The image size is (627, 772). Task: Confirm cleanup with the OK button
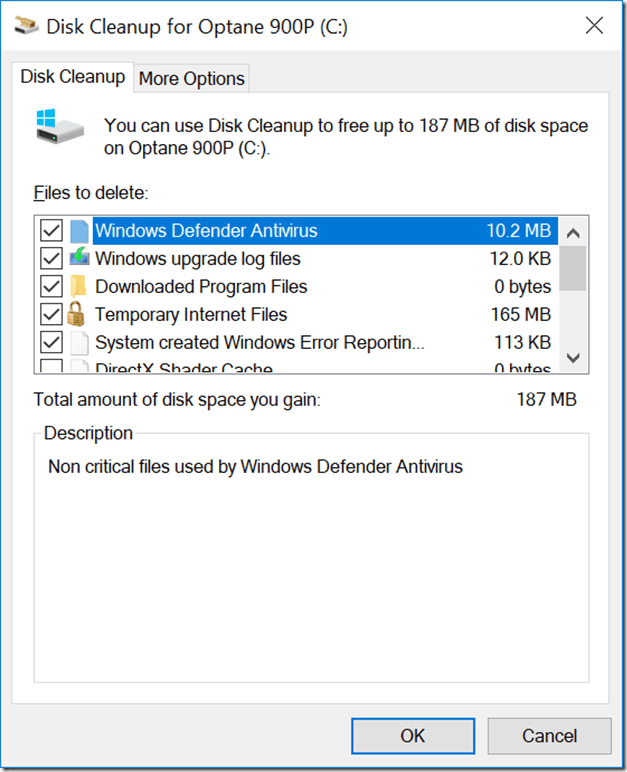pos(413,736)
